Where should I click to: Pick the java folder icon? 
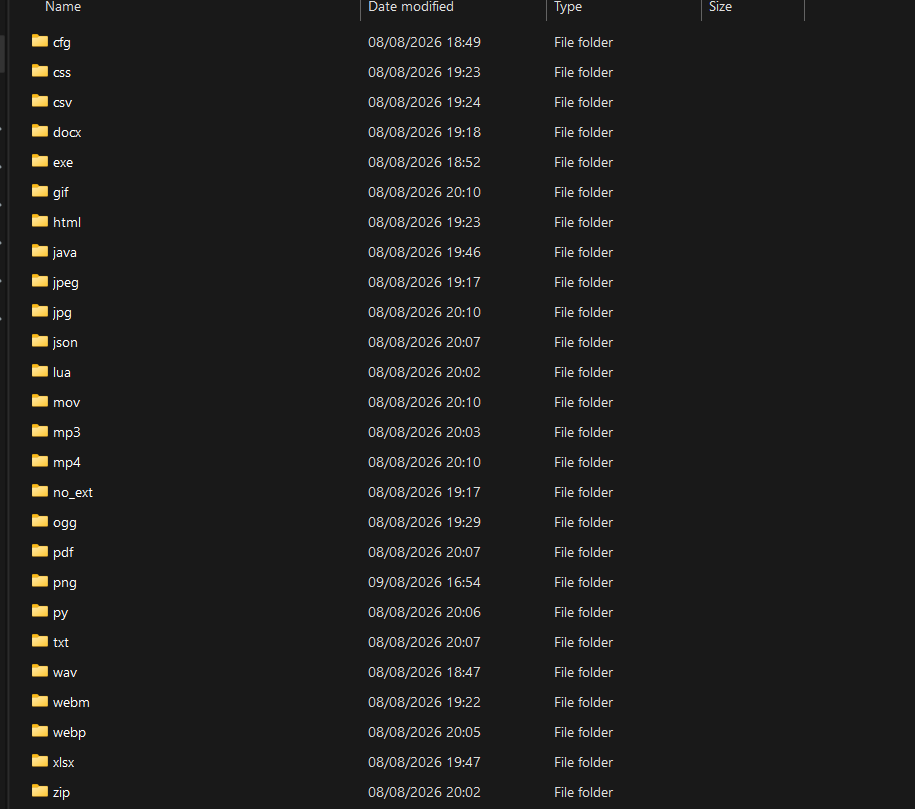pos(40,251)
